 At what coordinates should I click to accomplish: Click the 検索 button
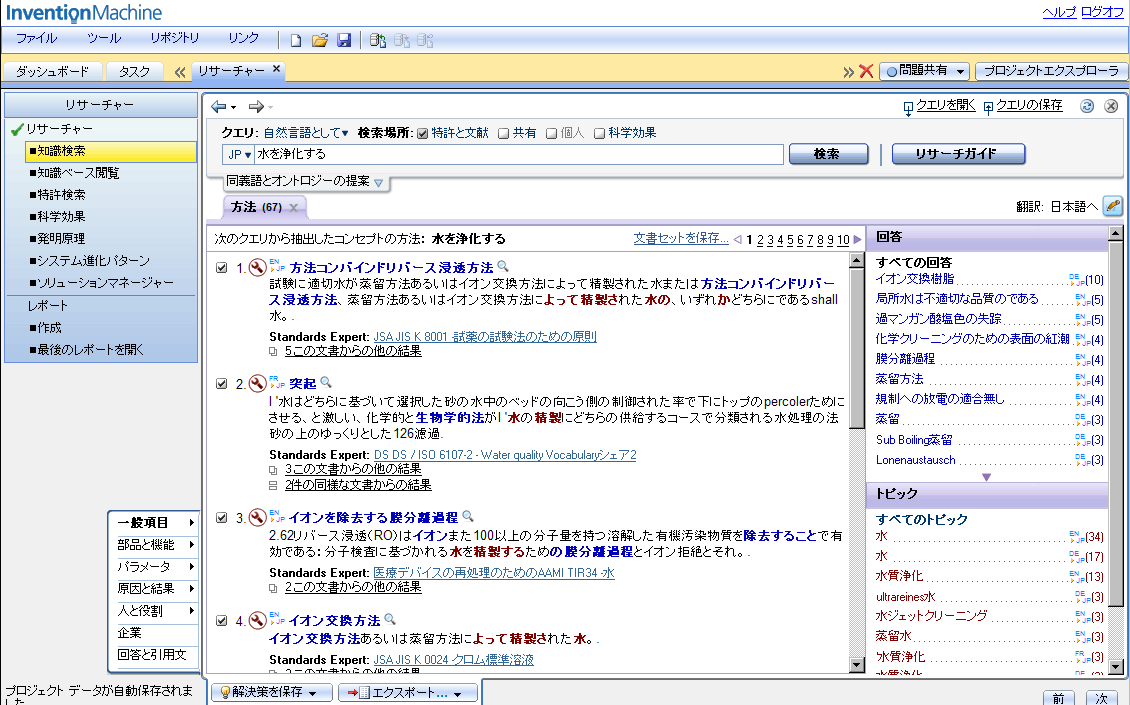pos(828,154)
